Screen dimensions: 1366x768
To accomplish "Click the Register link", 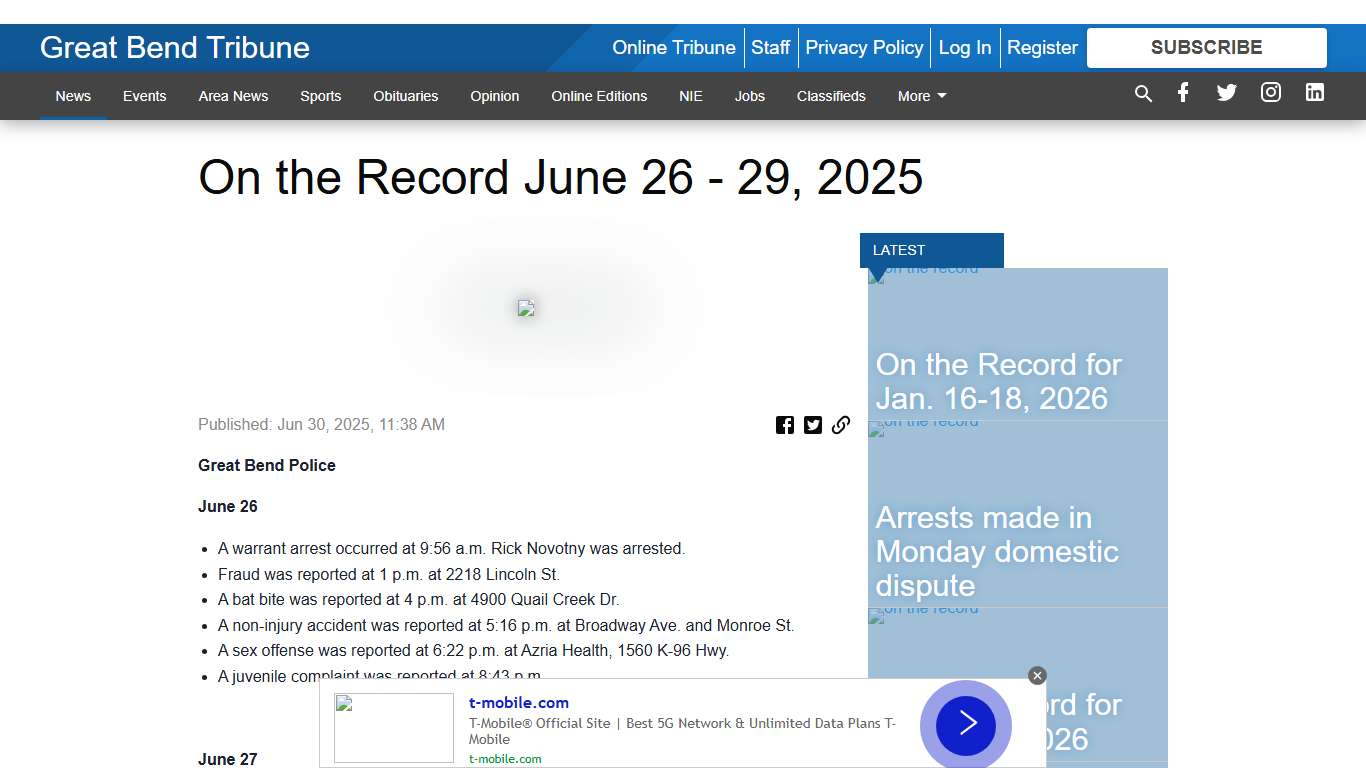I will [x=1042, y=47].
